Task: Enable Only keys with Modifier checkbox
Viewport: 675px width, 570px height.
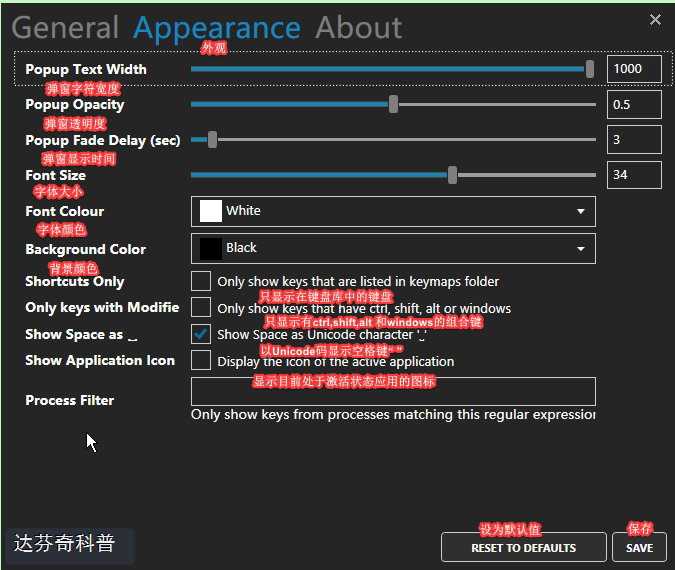Action: tap(201, 307)
